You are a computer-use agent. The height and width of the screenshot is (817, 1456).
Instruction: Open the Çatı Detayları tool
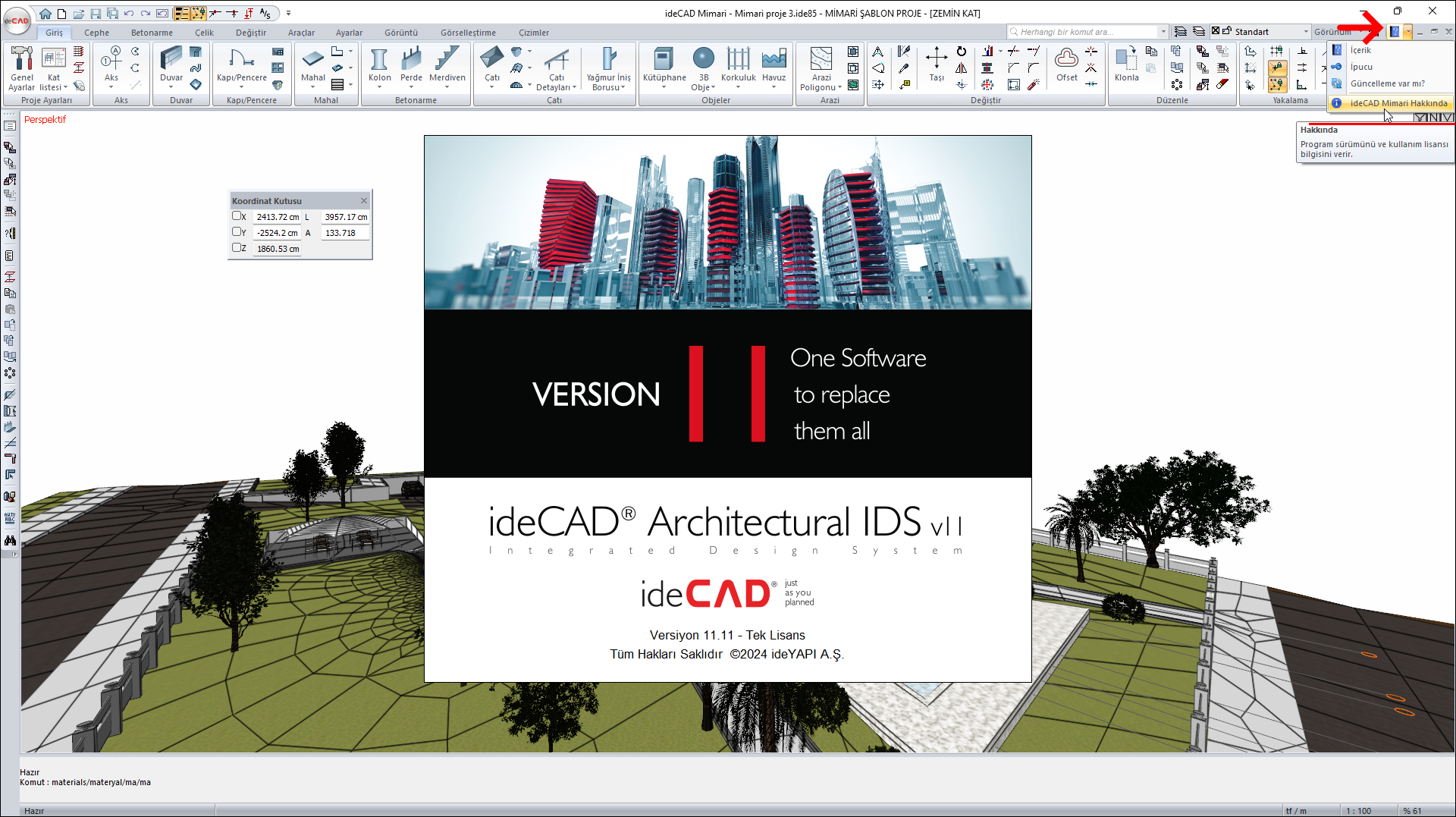click(x=556, y=68)
